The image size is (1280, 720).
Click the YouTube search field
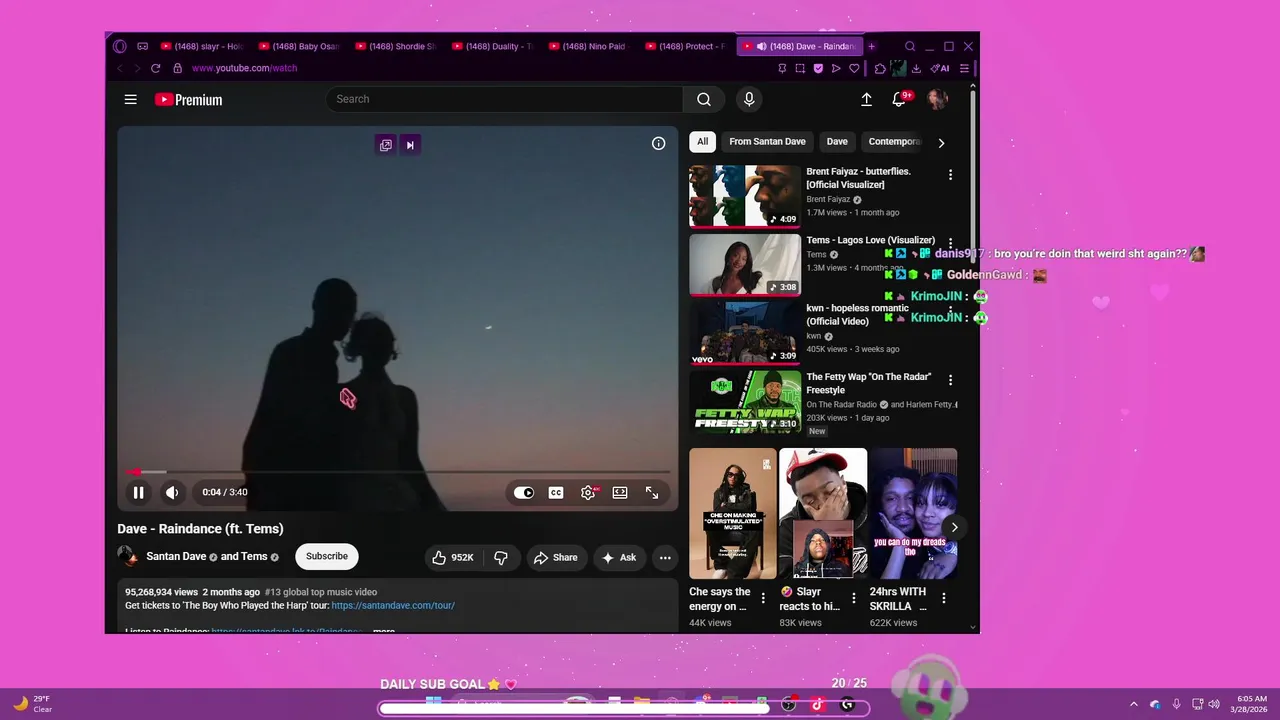[x=504, y=99]
